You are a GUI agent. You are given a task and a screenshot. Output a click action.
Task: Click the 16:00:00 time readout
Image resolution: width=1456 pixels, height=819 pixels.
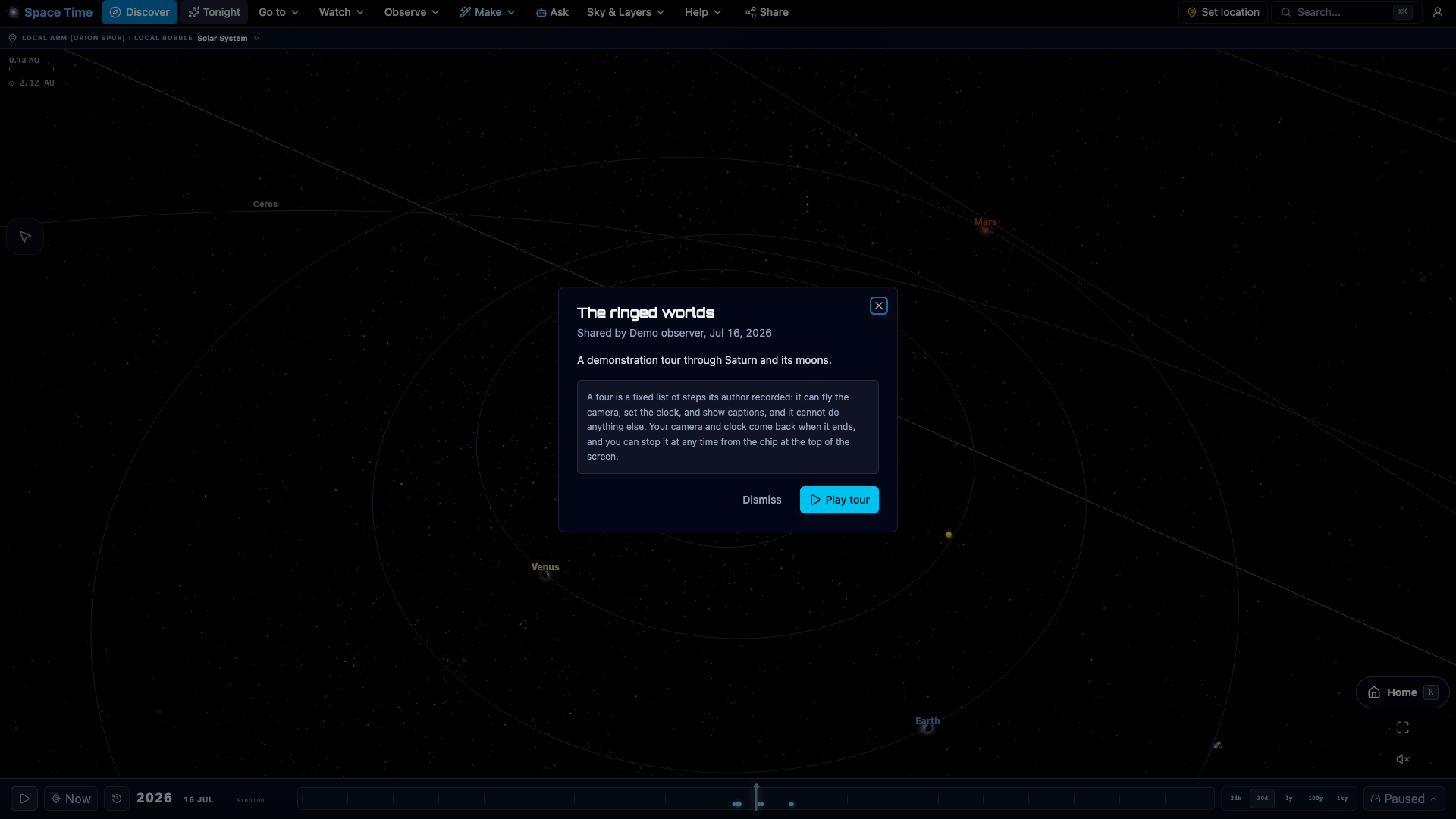tap(248, 800)
